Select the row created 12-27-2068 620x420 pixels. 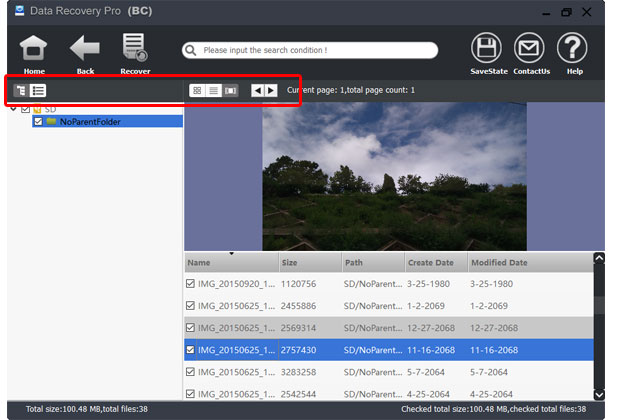point(389,328)
